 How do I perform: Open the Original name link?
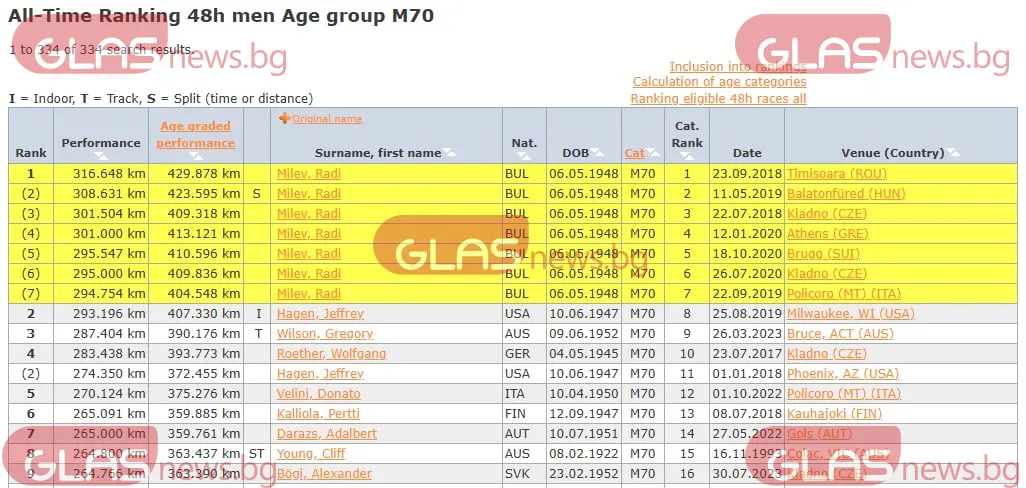[x=327, y=119]
